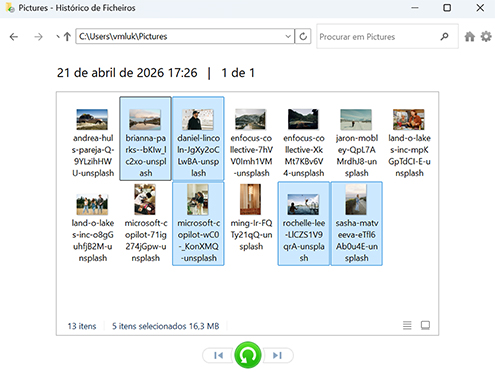Go up one folder level arrow
The image size is (495, 372).
tap(67, 36)
